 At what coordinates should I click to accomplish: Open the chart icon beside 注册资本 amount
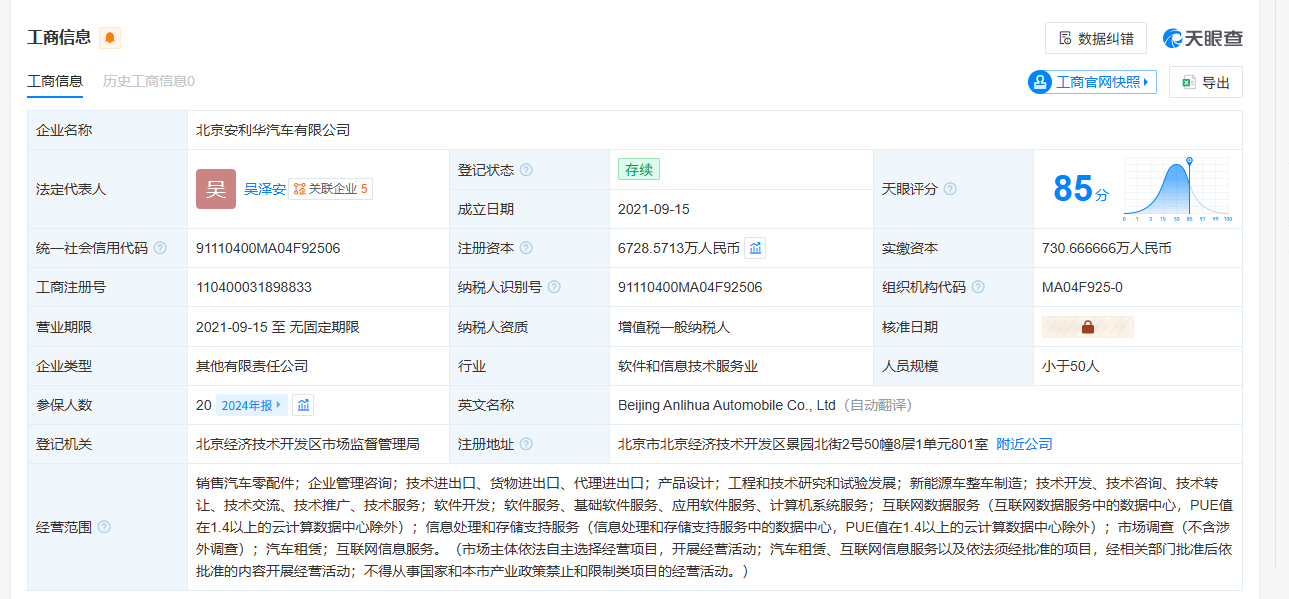(756, 248)
